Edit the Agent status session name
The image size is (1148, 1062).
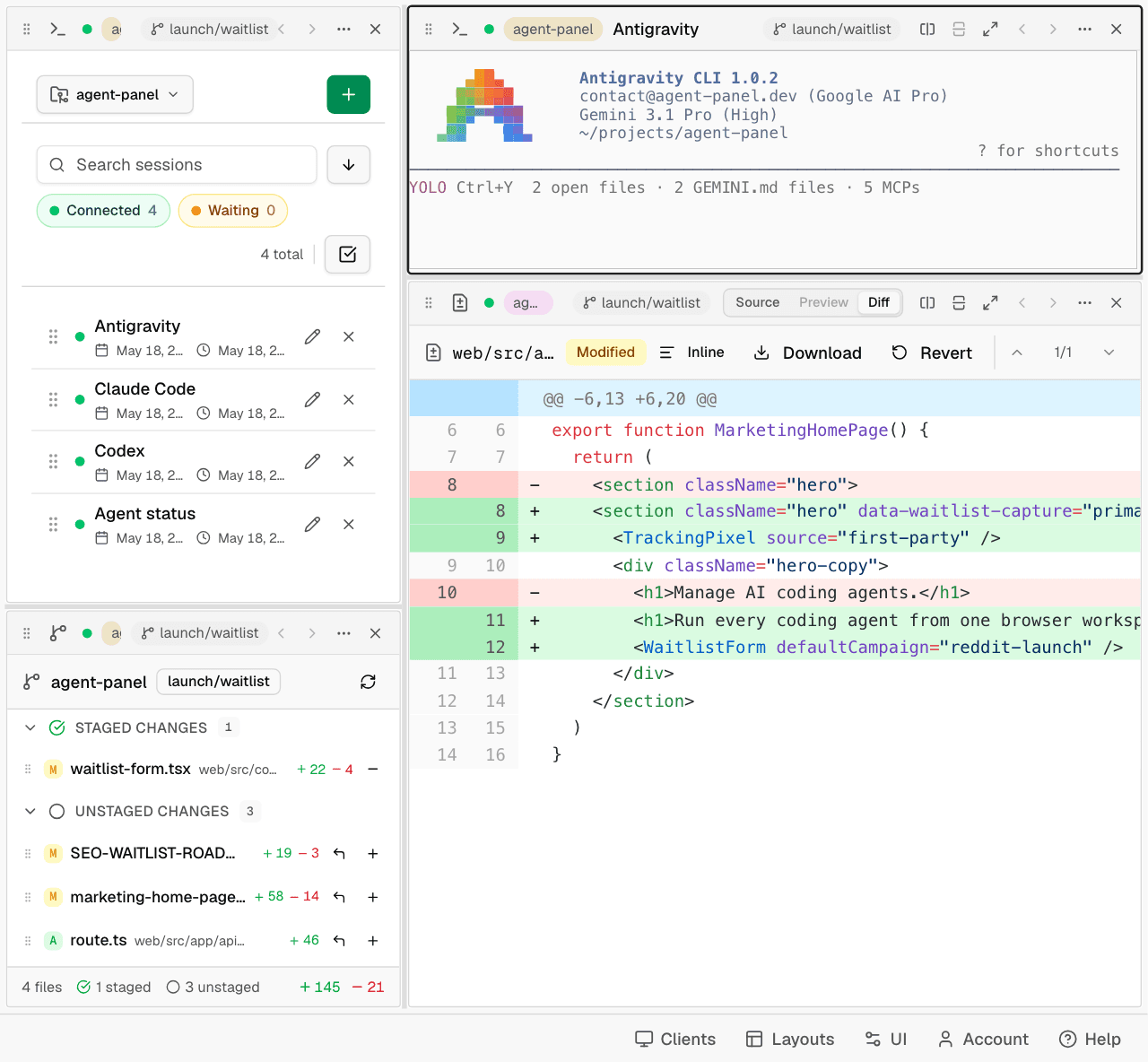(x=312, y=524)
